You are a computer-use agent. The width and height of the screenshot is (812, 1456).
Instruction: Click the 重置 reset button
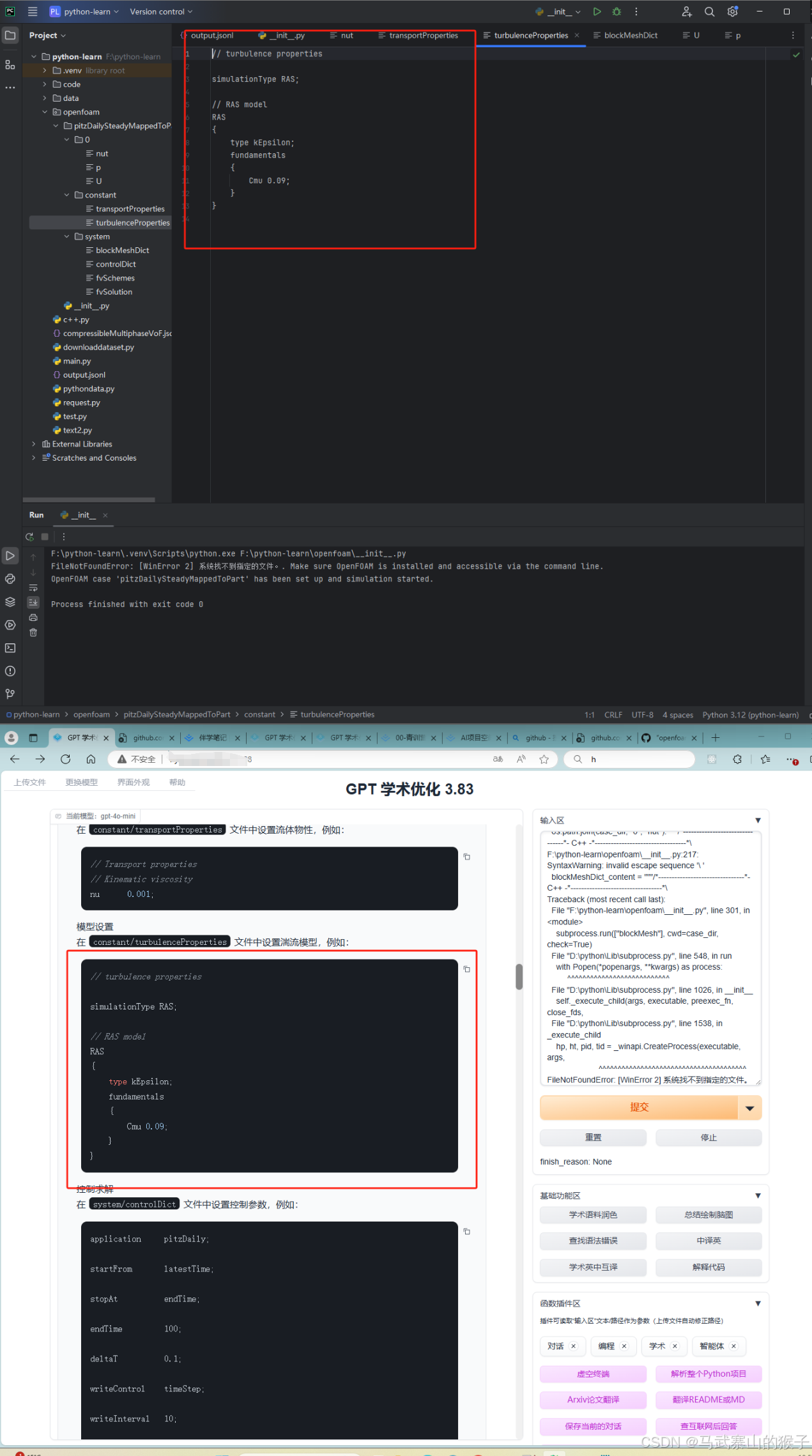[x=593, y=1137]
